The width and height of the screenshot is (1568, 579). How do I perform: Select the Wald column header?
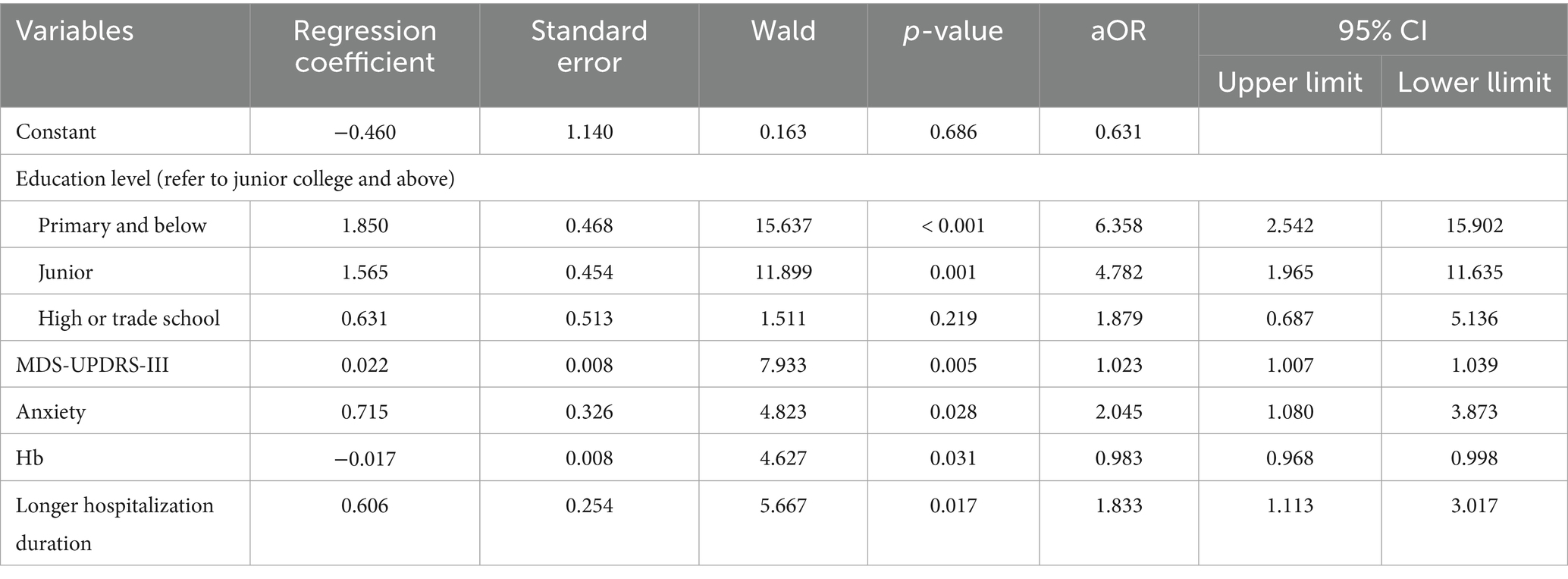(x=782, y=31)
